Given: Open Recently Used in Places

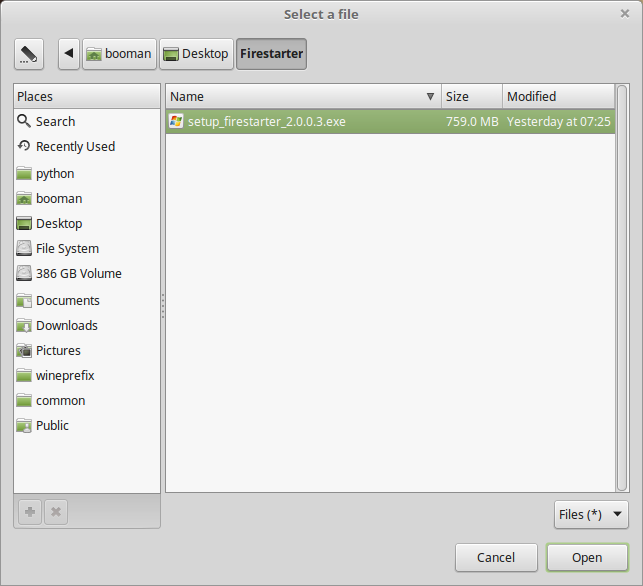Looking at the screenshot, I should pos(87,146).
